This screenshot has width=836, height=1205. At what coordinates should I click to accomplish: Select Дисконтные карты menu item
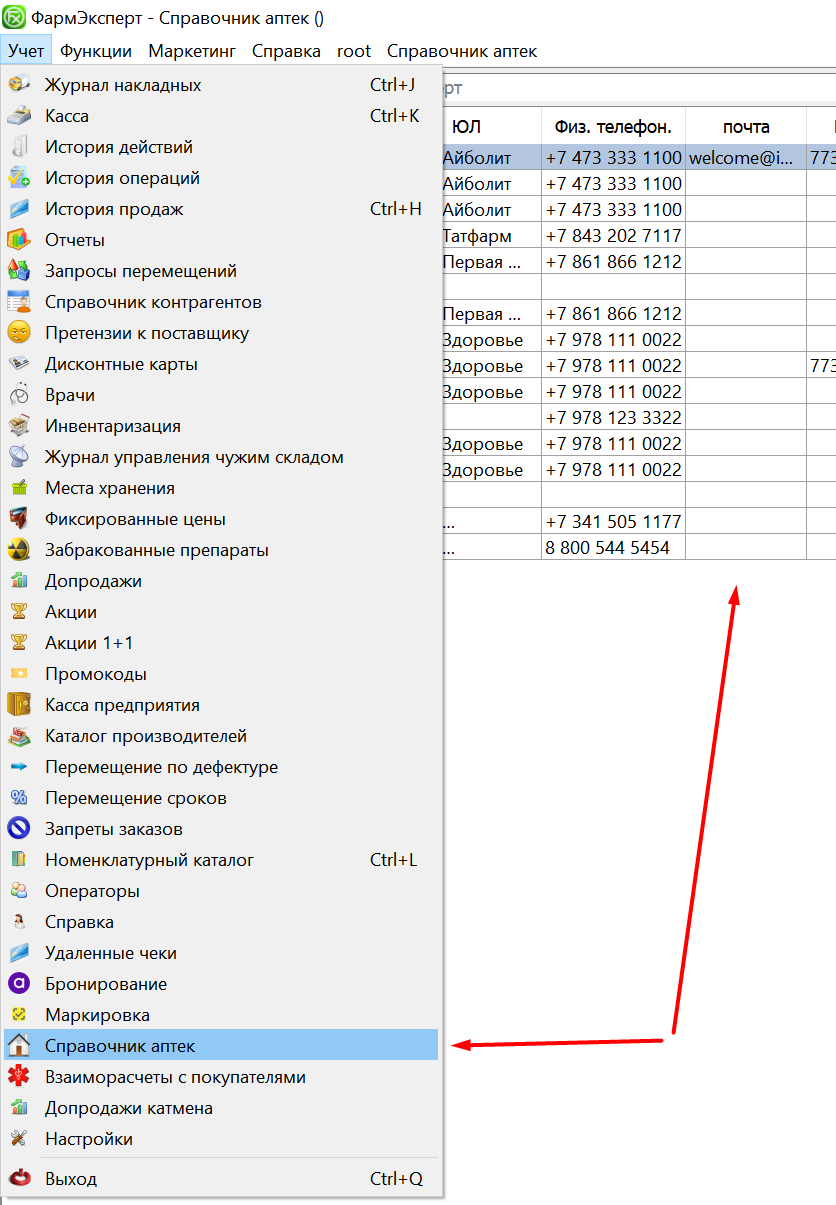(121, 364)
